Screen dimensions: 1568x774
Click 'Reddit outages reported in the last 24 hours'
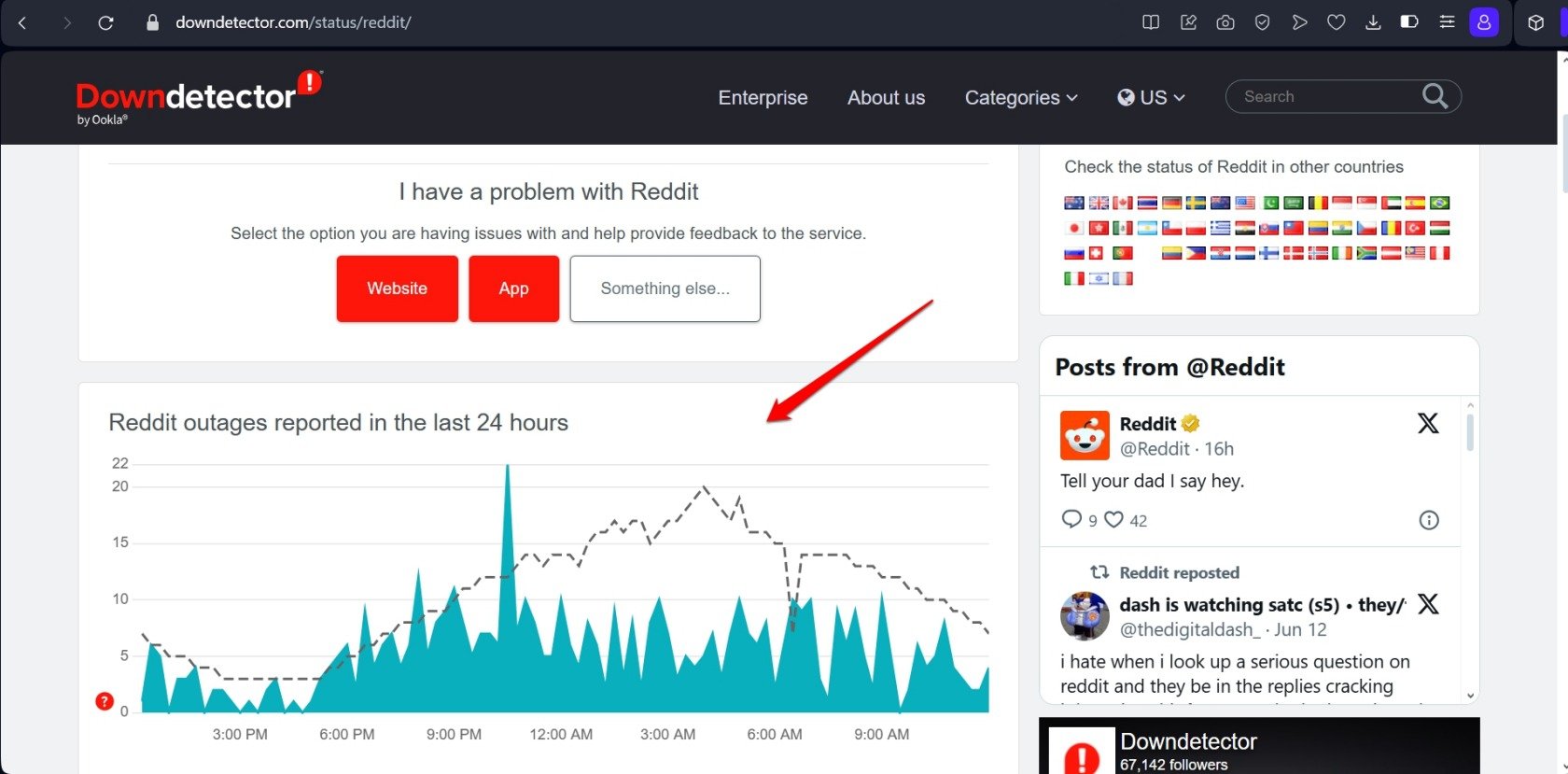click(x=338, y=423)
